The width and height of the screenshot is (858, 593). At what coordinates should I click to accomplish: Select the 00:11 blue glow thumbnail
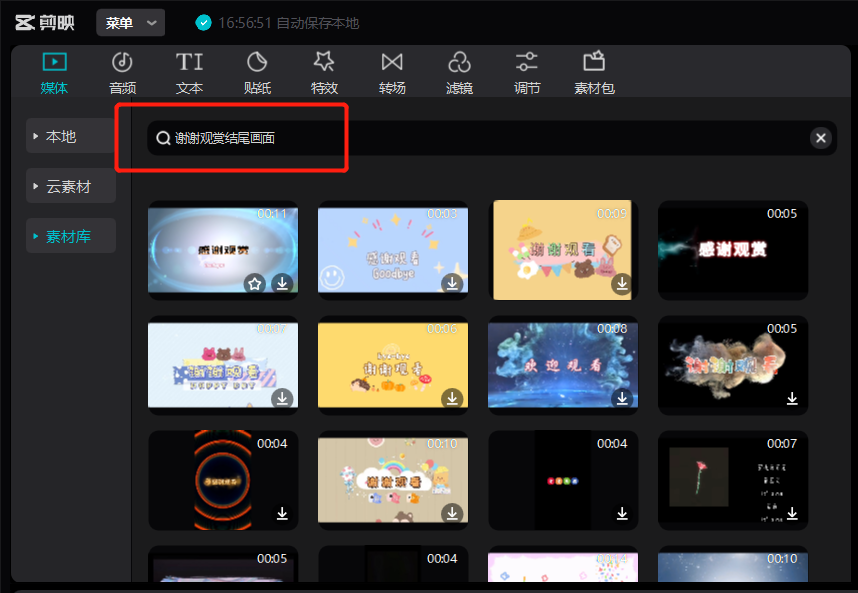point(223,250)
